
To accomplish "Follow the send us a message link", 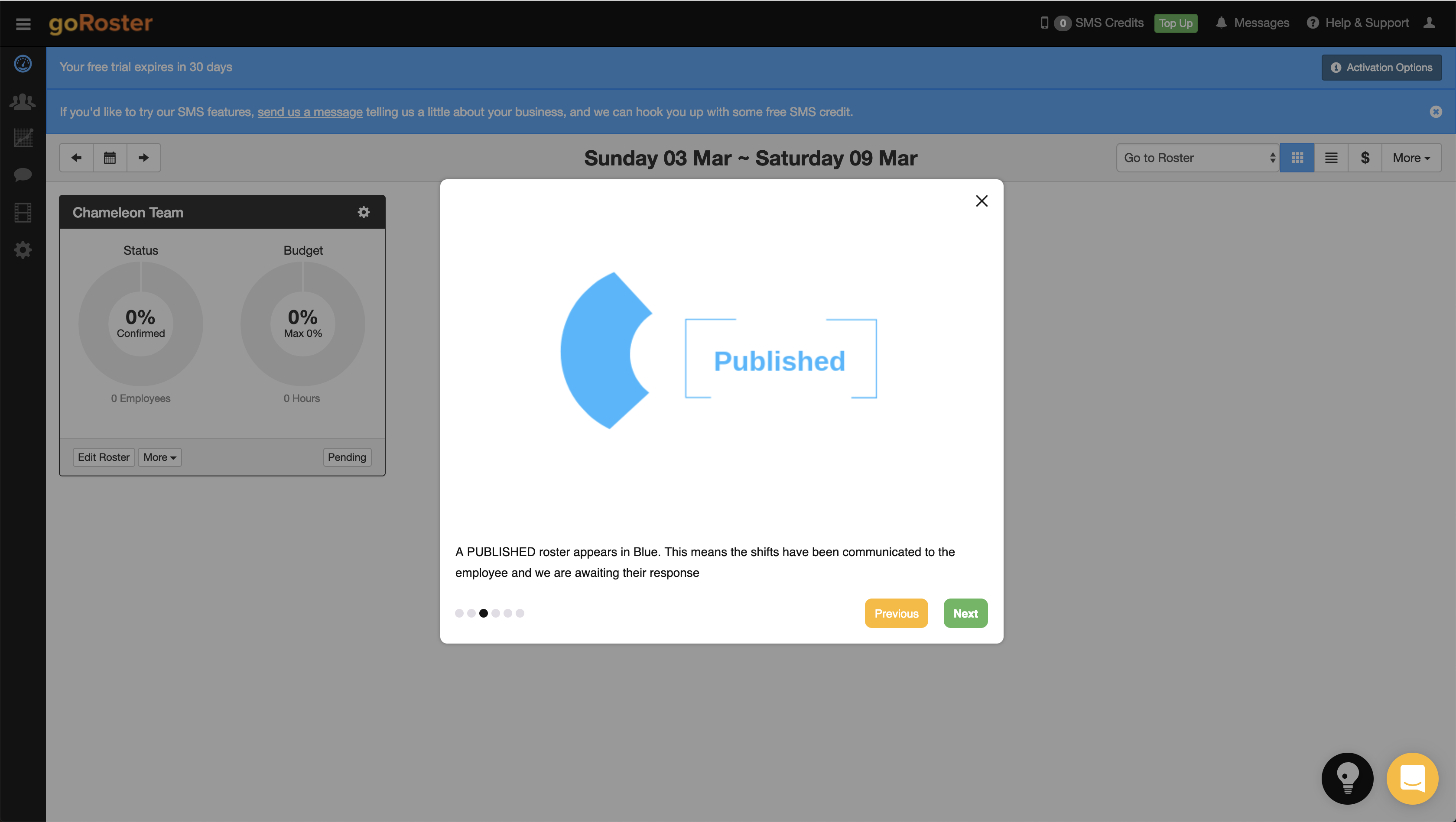I will (x=310, y=112).
